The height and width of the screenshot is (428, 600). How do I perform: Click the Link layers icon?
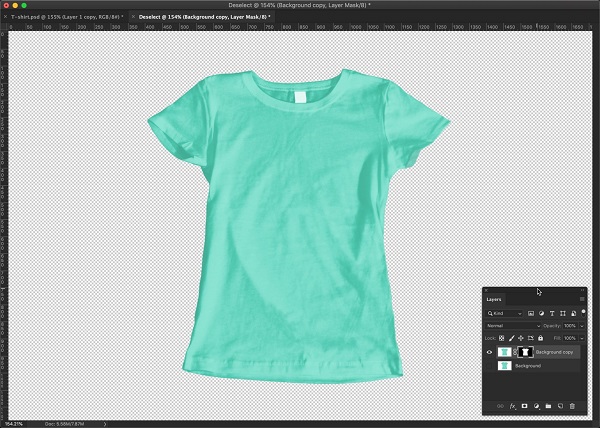pos(501,406)
